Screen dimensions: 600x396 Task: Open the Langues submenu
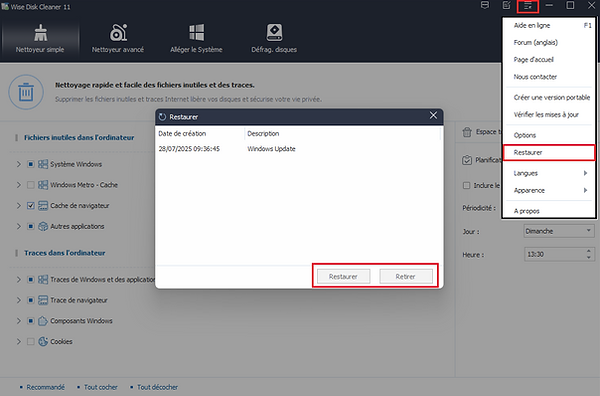tap(549, 173)
